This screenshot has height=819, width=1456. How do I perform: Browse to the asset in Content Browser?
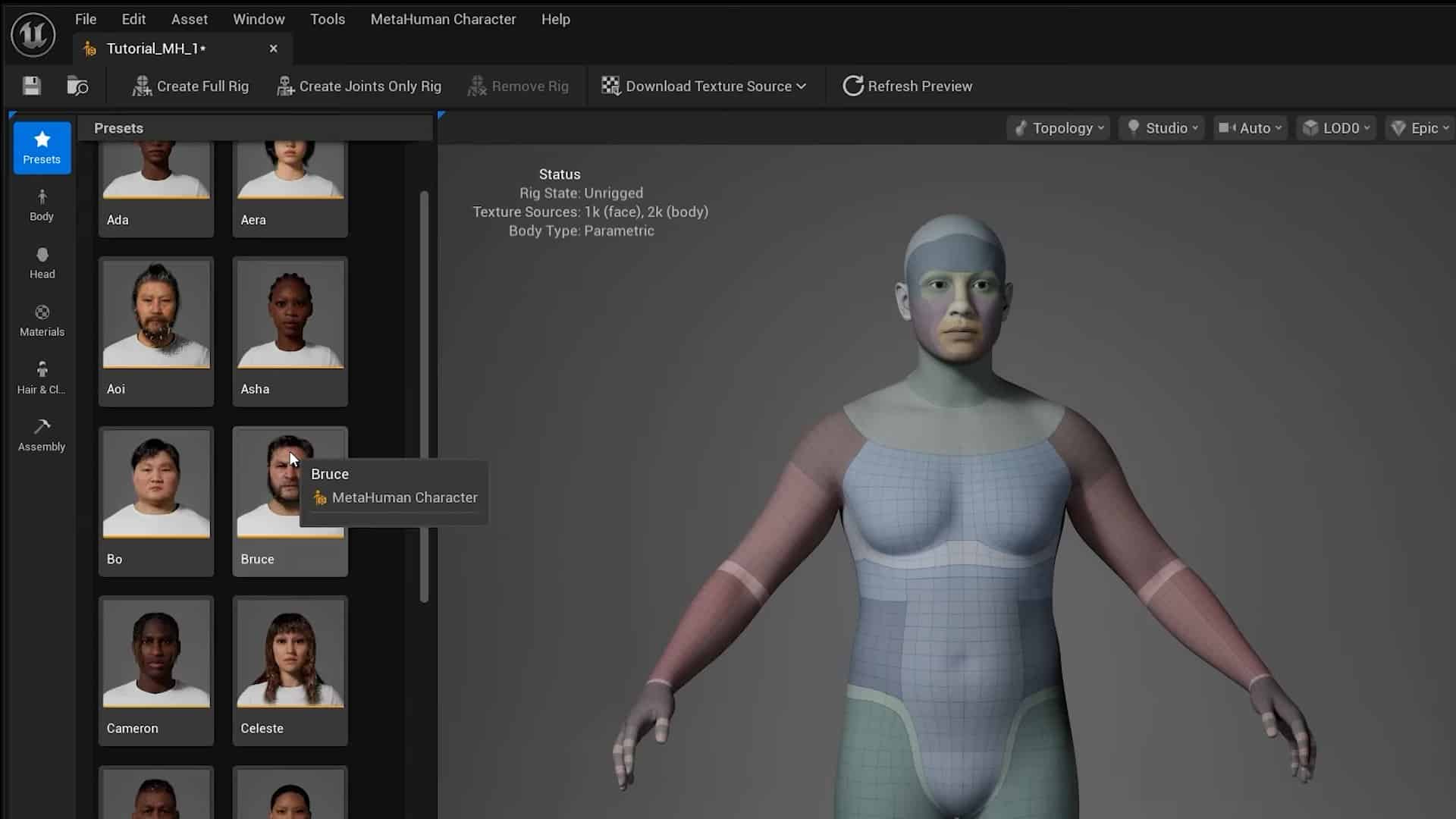pos(77,86)
